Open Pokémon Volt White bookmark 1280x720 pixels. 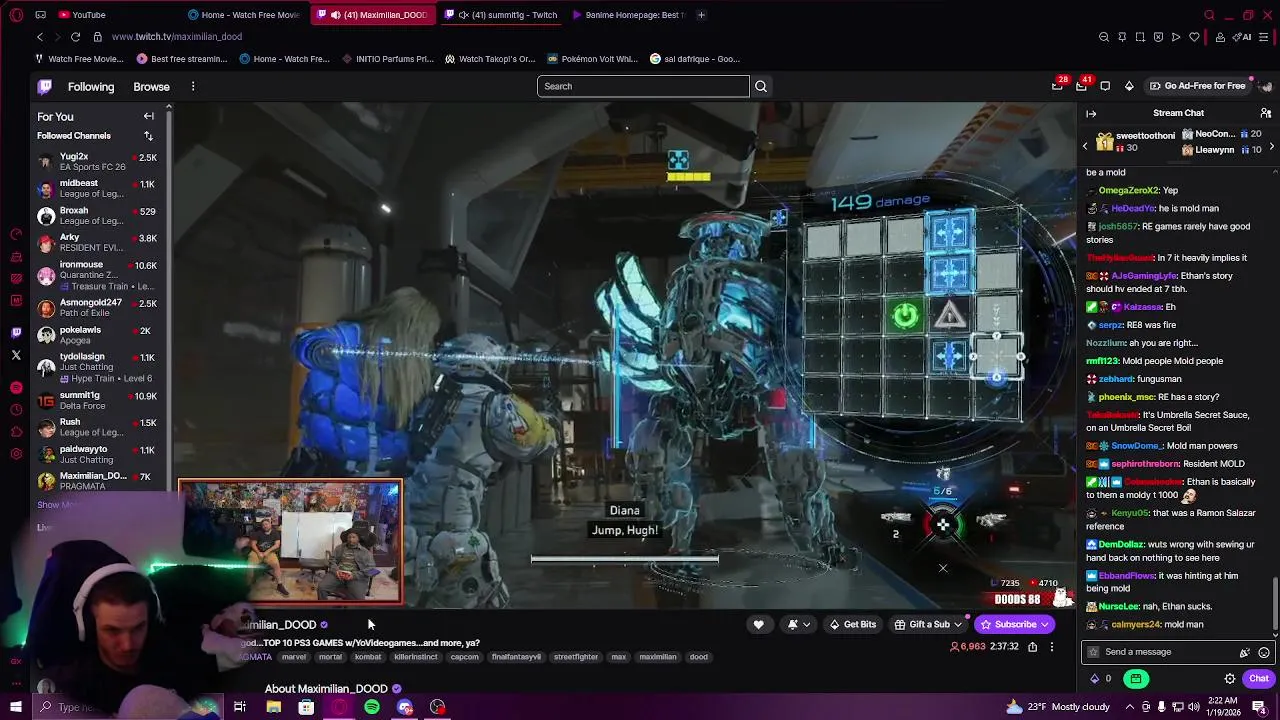pos(591,59)
